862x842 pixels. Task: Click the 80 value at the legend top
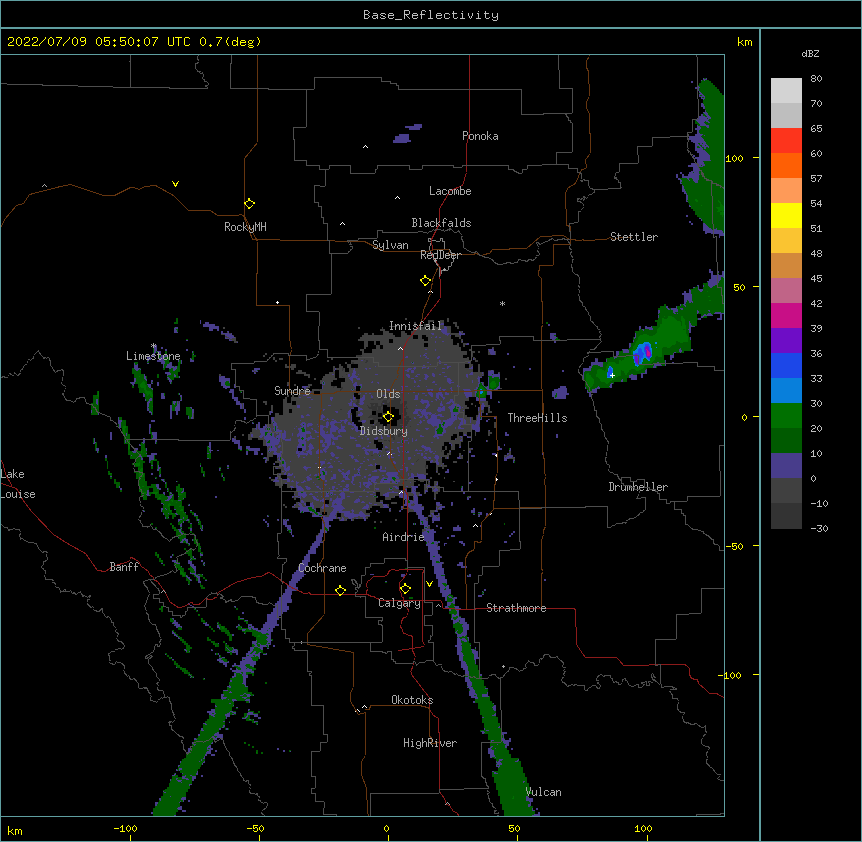pyautogui.click(x=816, y=79)
